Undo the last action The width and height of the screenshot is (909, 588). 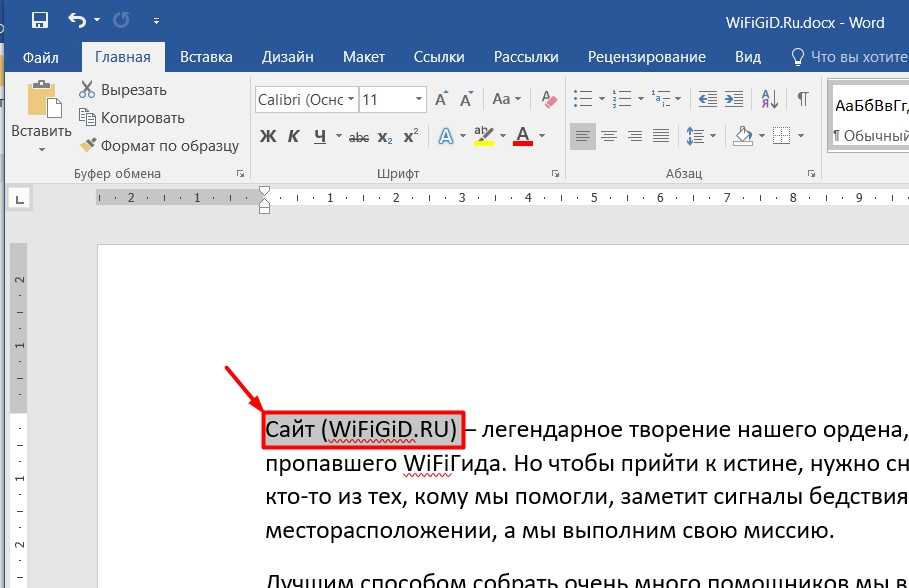pyautogui.click(x=77, y=21)
